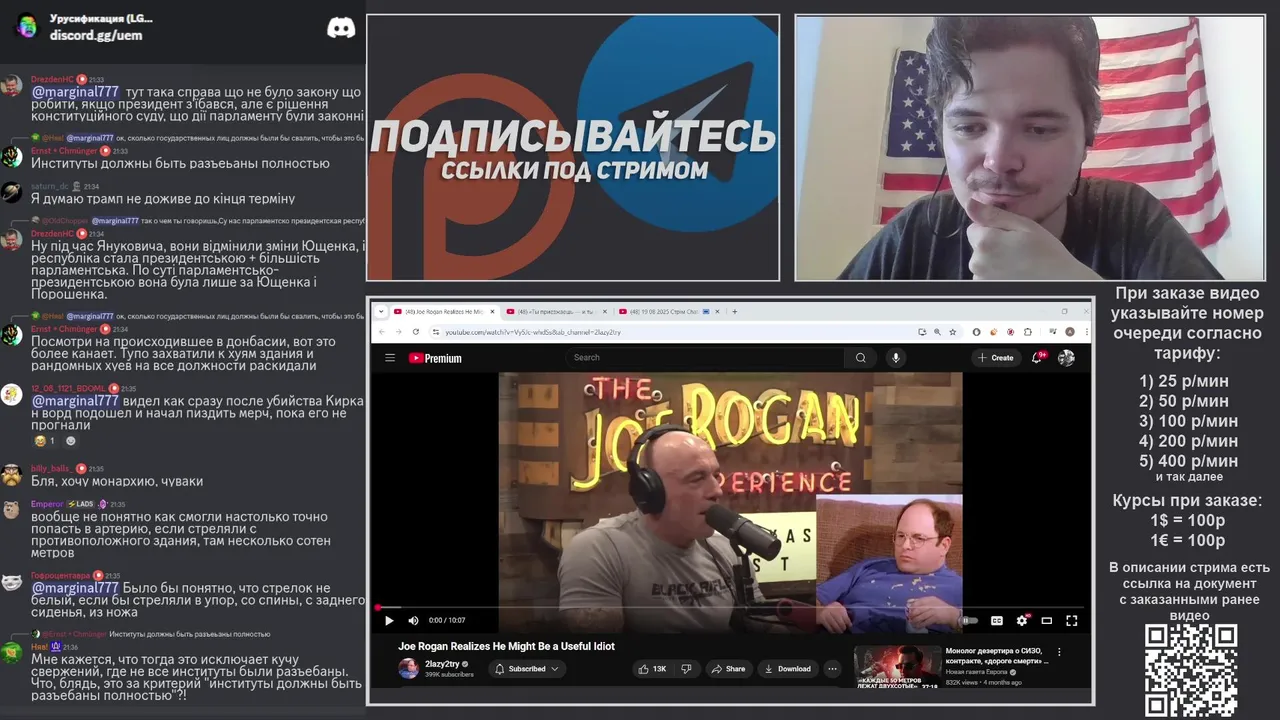This screenshot has width=1280, height=720.
Task: Open YouTube notifications bell
Action: click(x=1038, y=357)
